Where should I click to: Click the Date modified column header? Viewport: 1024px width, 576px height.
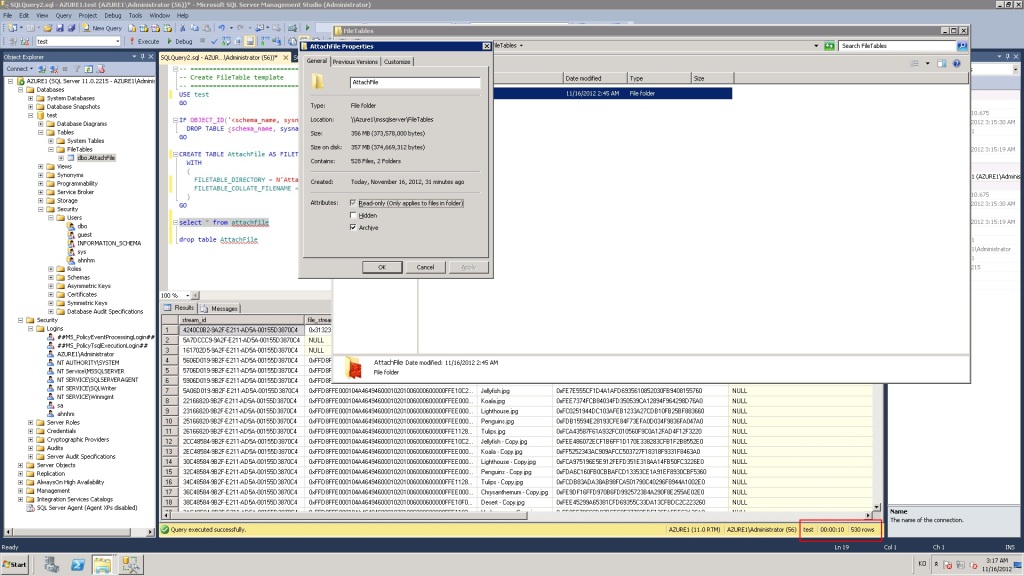(595, 78)
